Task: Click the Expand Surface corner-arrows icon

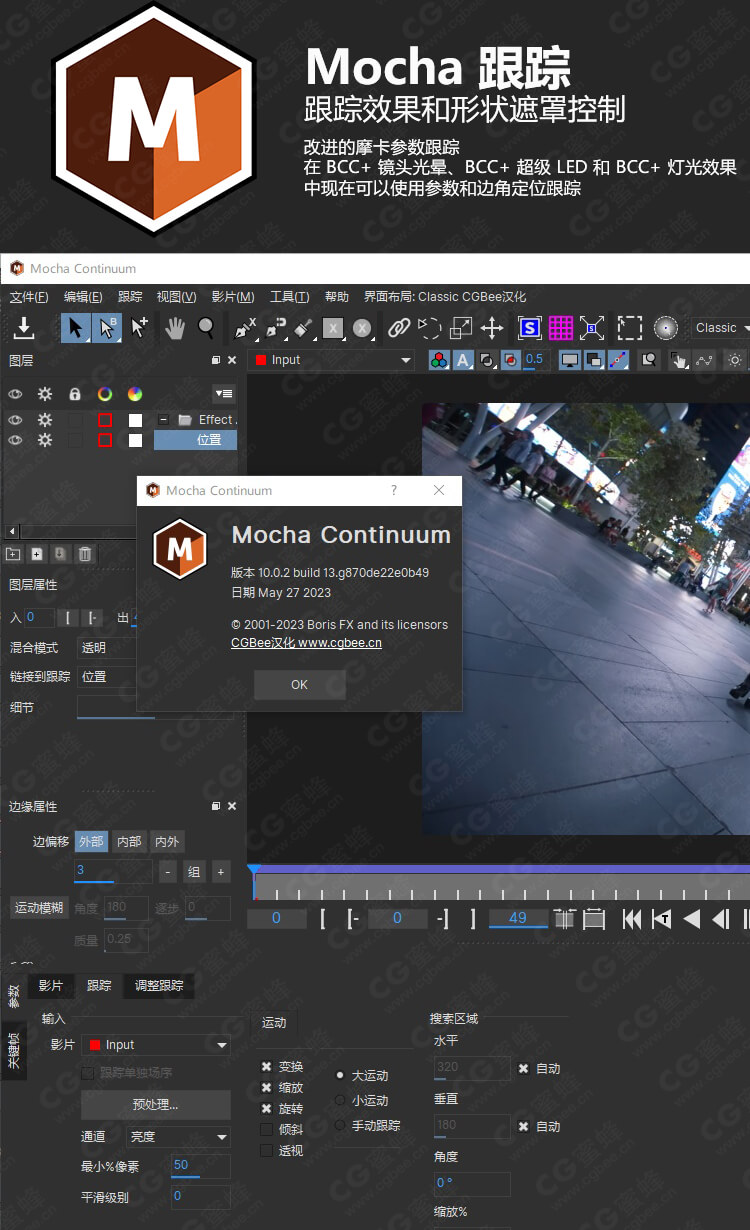Action: pyautogui.click(x=592, y=327)
